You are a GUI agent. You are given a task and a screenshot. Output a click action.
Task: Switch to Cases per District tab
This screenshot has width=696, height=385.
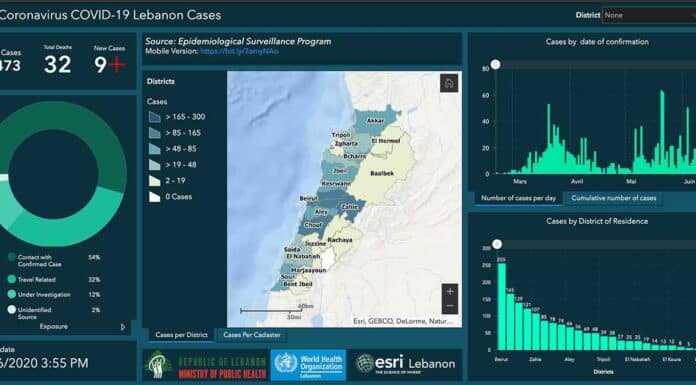coord(181,335)
